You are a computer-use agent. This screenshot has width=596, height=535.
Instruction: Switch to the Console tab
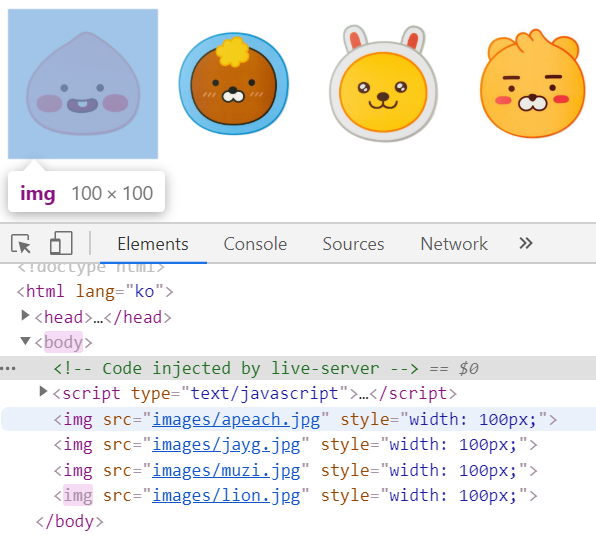[x=255, y=244]
